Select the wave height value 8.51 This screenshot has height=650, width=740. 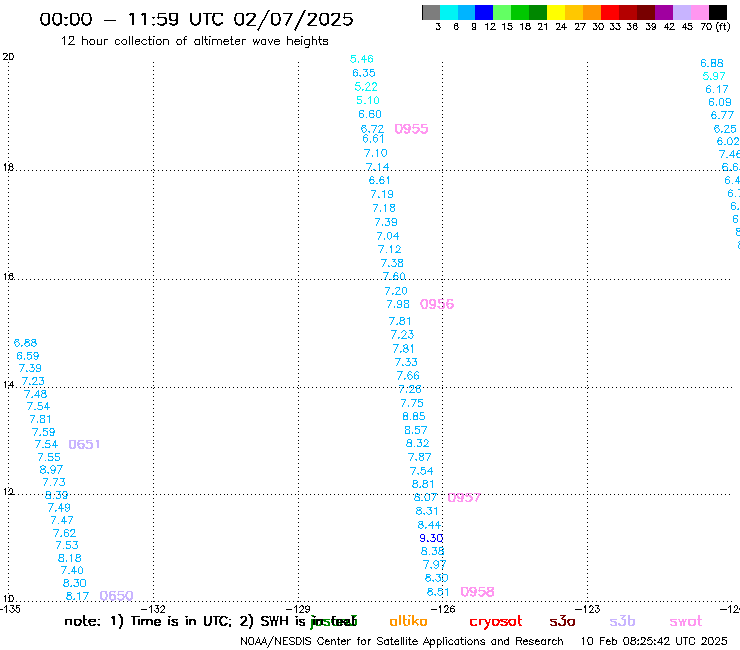pyautogui.click(x=438, y=592)
